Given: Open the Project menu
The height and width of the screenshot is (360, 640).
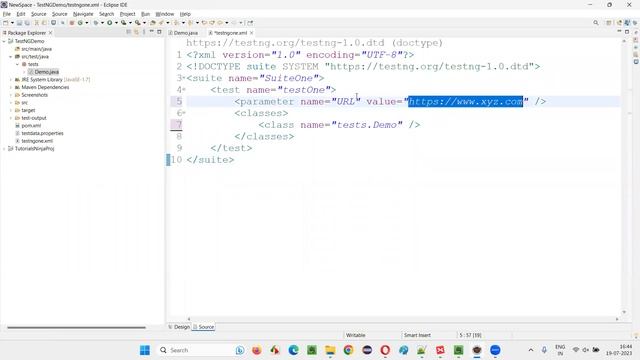Looking at the screenshot, I should point(127,14).
